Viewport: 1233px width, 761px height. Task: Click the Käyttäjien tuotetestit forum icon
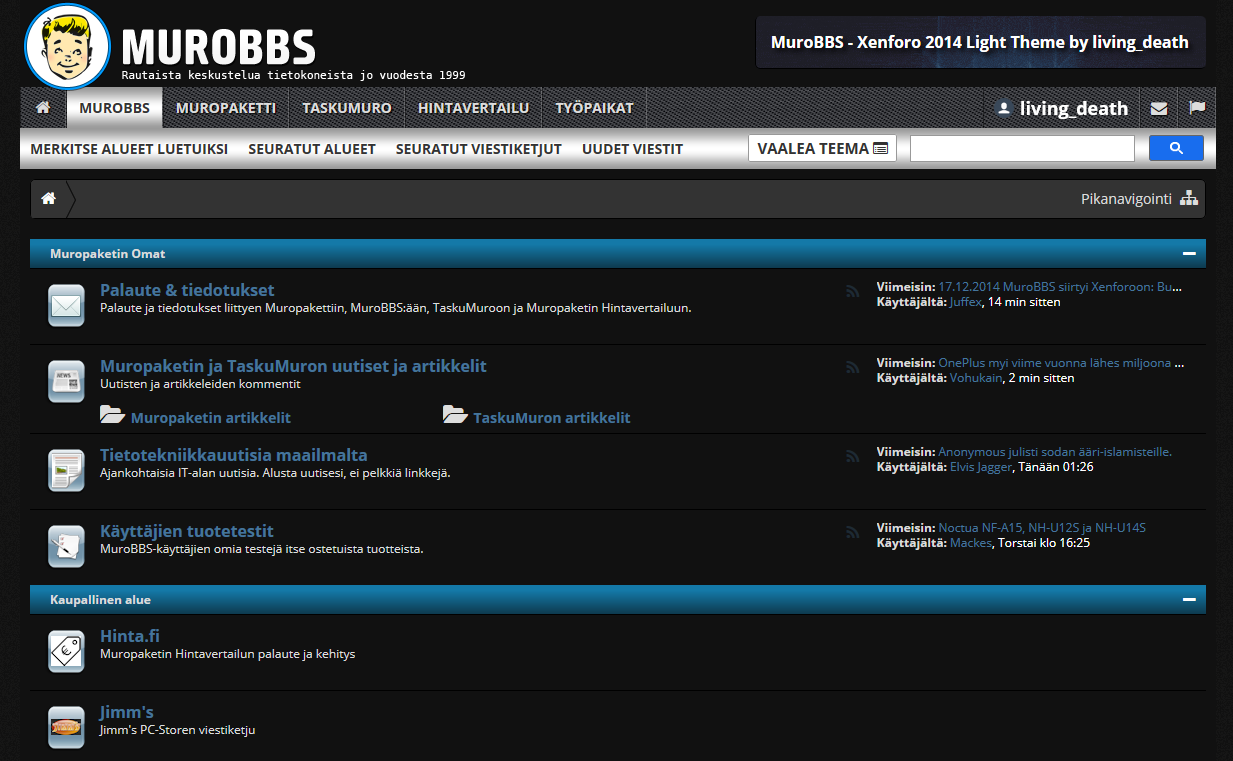tap(67, 546)
